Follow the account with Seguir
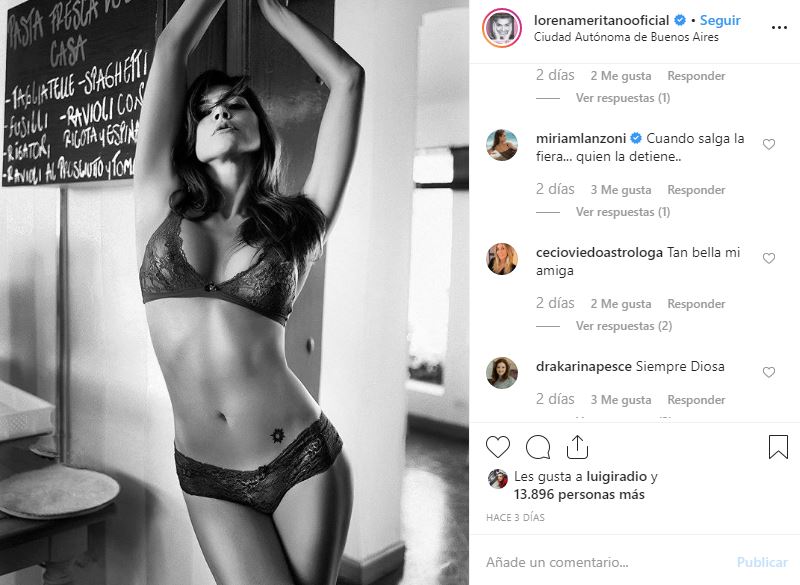The width and height of the screenshot is (800, 585). point(720,20)
